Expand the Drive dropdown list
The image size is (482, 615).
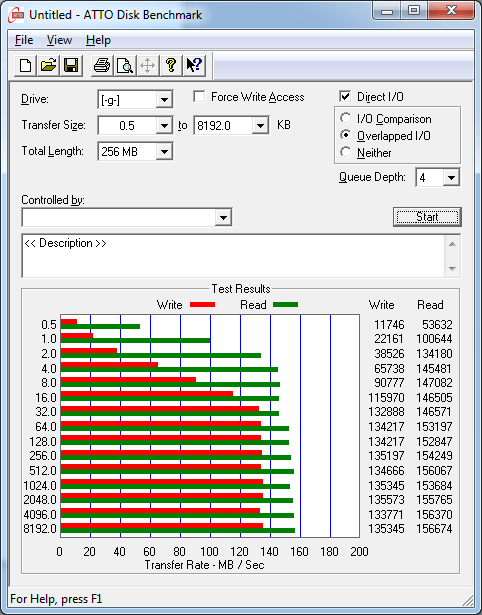tap(164, 100)
